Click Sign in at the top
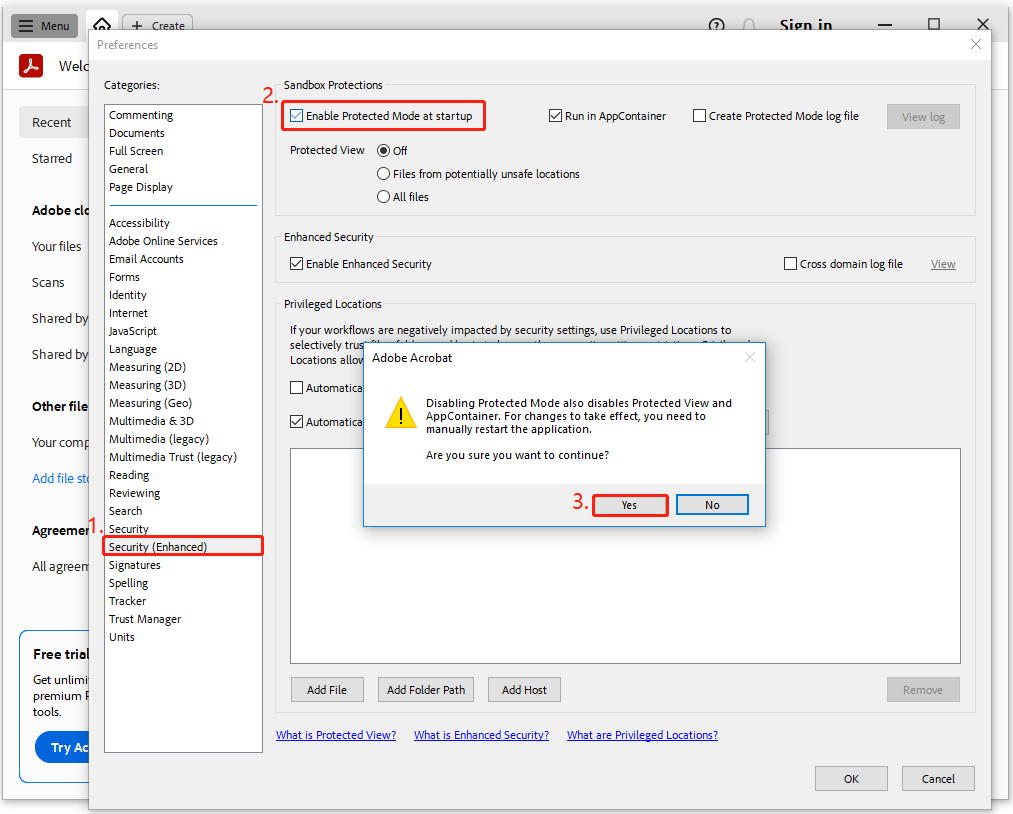 [x=806, y=25]
